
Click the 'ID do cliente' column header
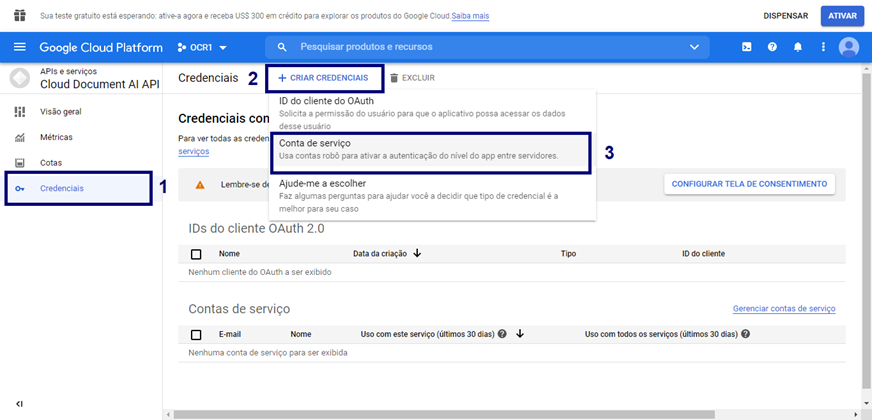point(703,254)
